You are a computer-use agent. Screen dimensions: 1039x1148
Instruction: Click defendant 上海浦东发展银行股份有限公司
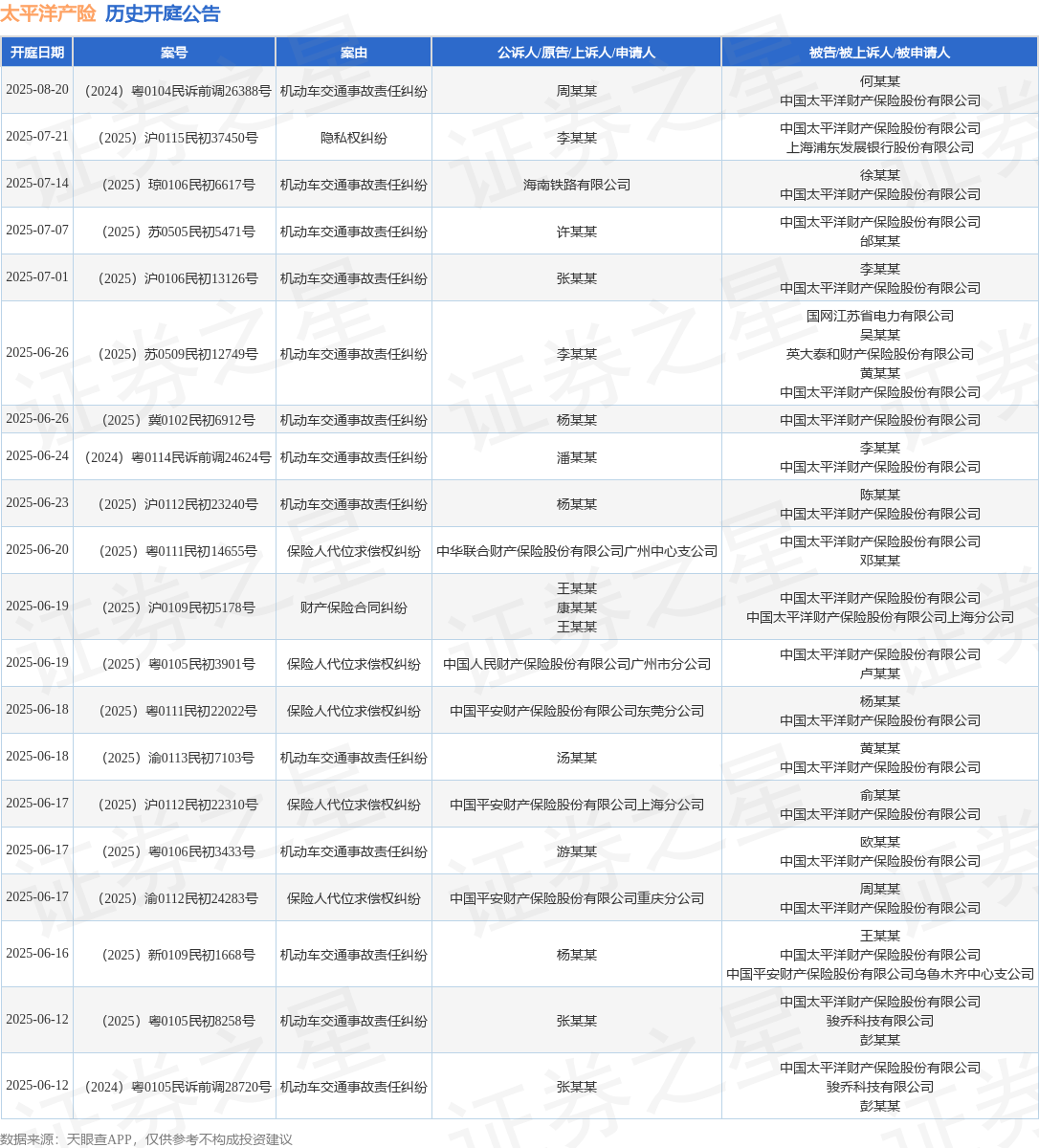pos(880,147)
